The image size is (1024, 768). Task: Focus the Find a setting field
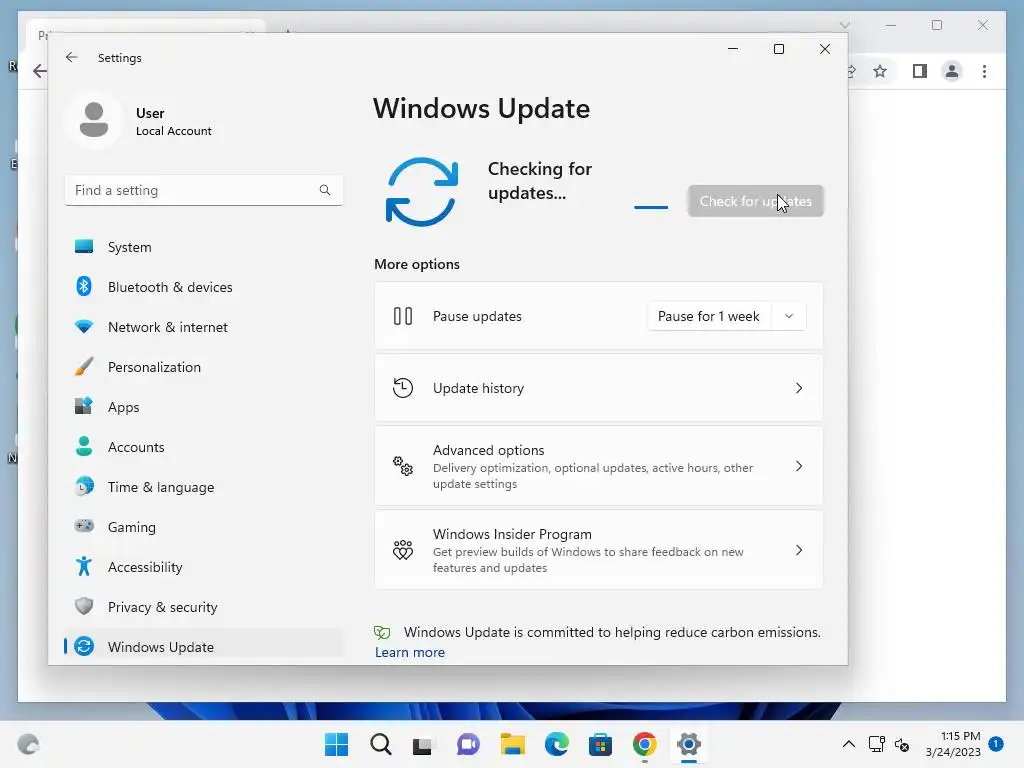204,190
